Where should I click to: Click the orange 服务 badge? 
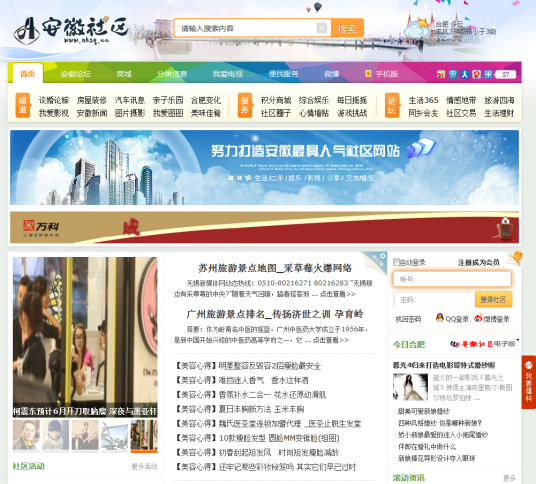245,105
